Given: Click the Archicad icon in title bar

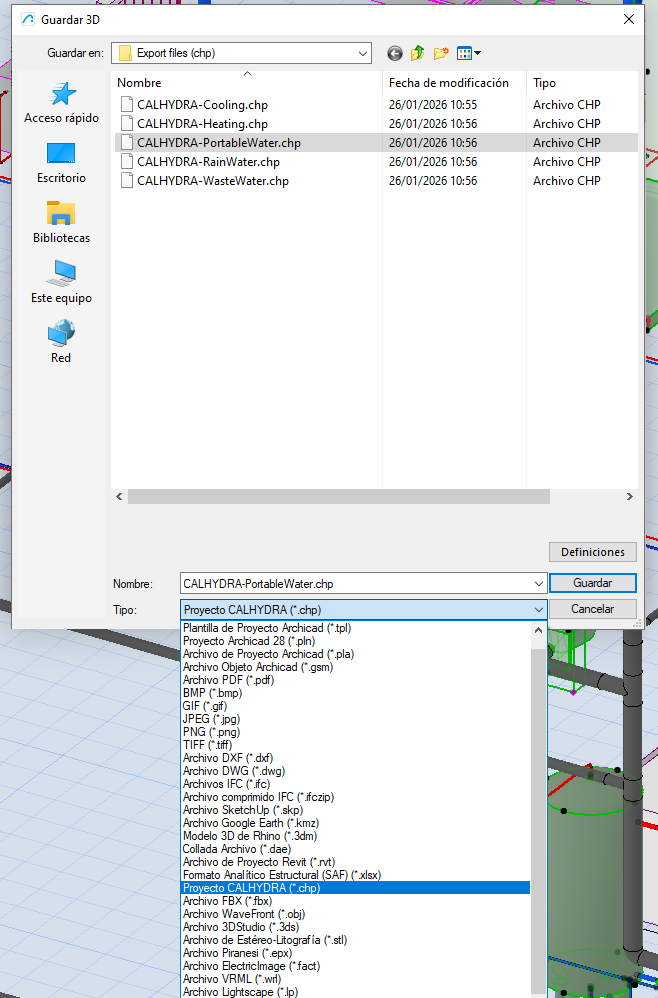Looking at the screenshot, I should click(x=27, y=20).
